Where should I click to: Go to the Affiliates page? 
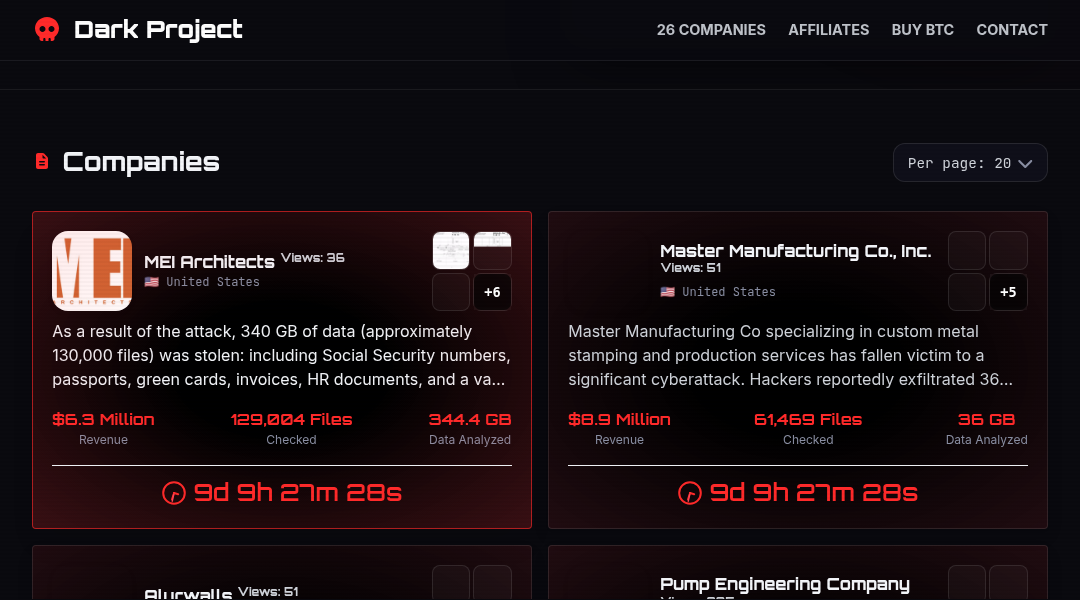829,30
